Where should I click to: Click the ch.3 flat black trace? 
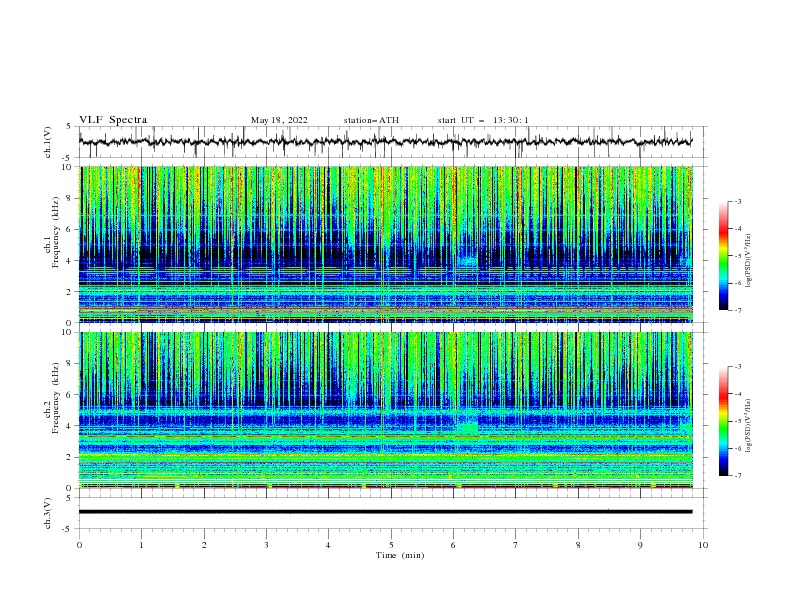[x=385, y=512]
